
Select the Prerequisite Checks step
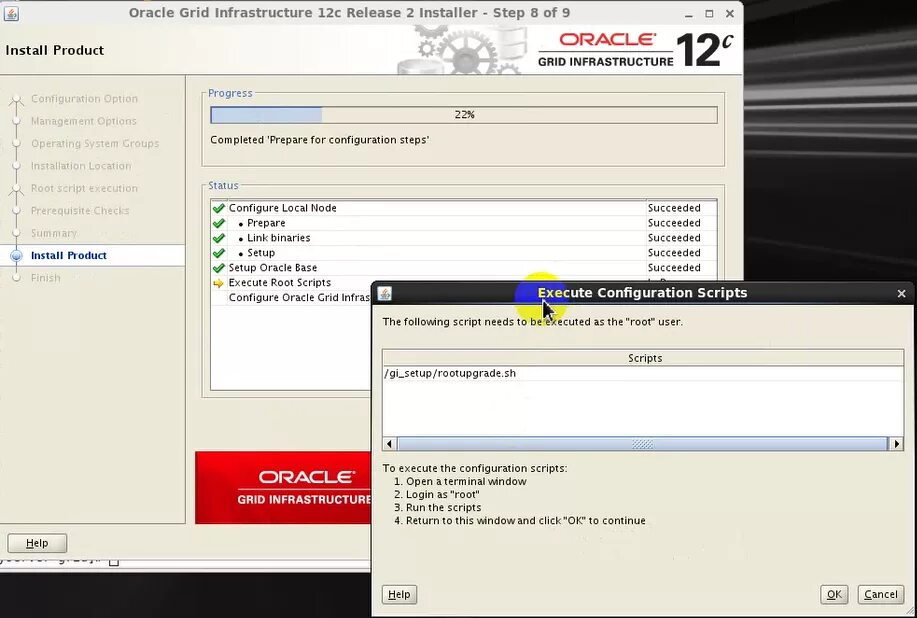[x=80, y=210]
